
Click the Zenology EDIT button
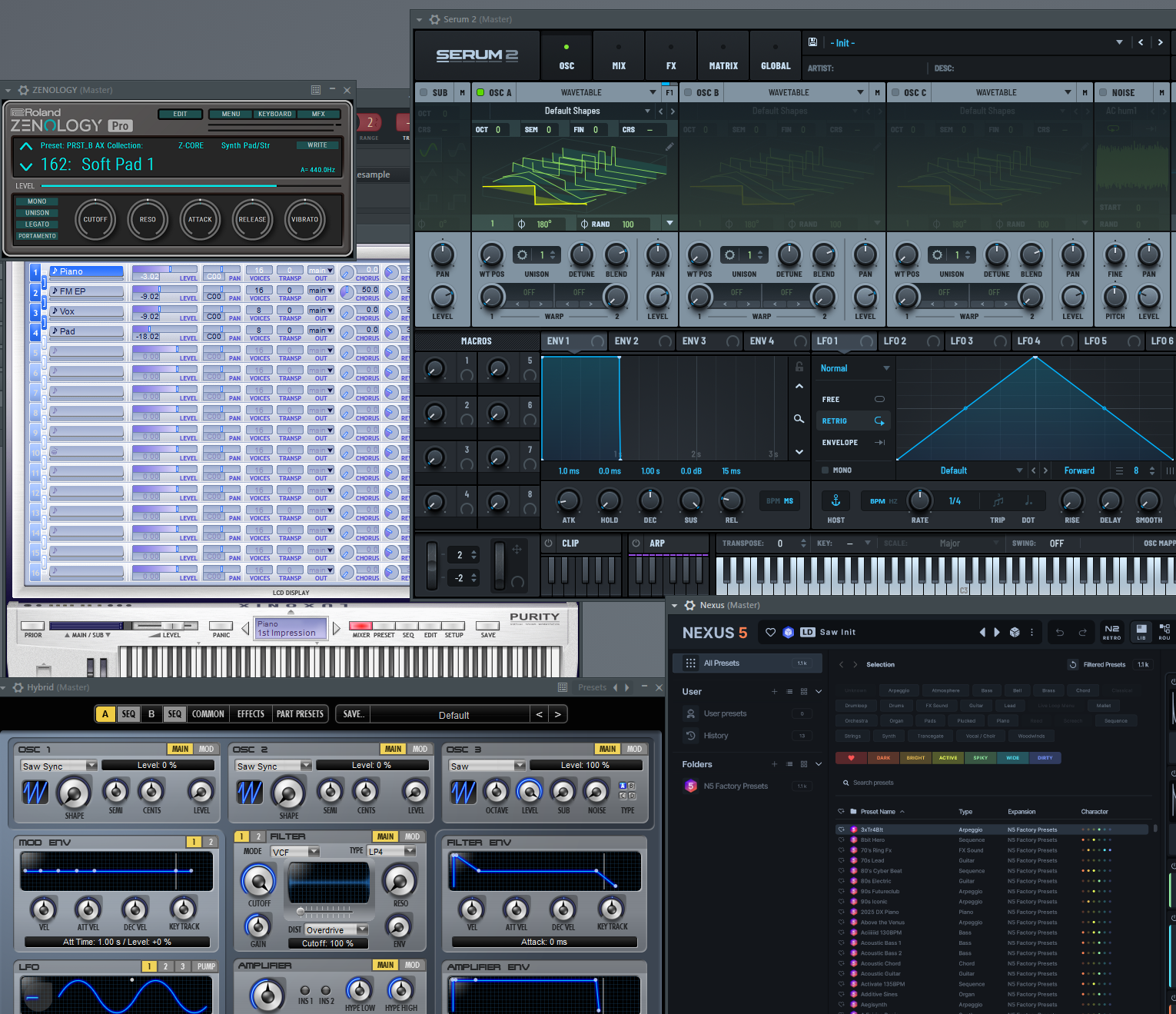(180, 114)
